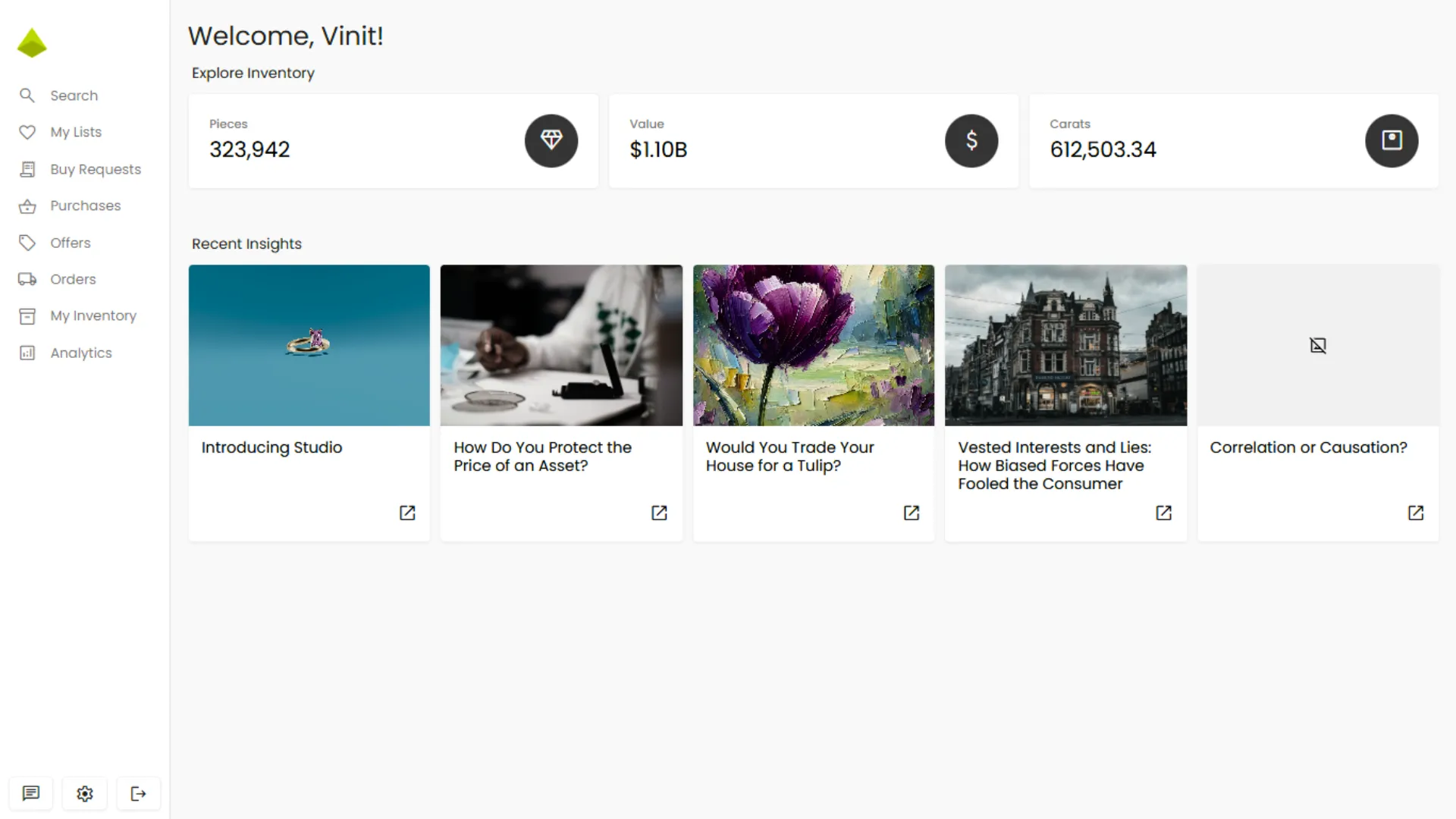Viewport: 1456px width, 819px height.
Task: Click the ring image thumbnail
Action: (309, 345)
